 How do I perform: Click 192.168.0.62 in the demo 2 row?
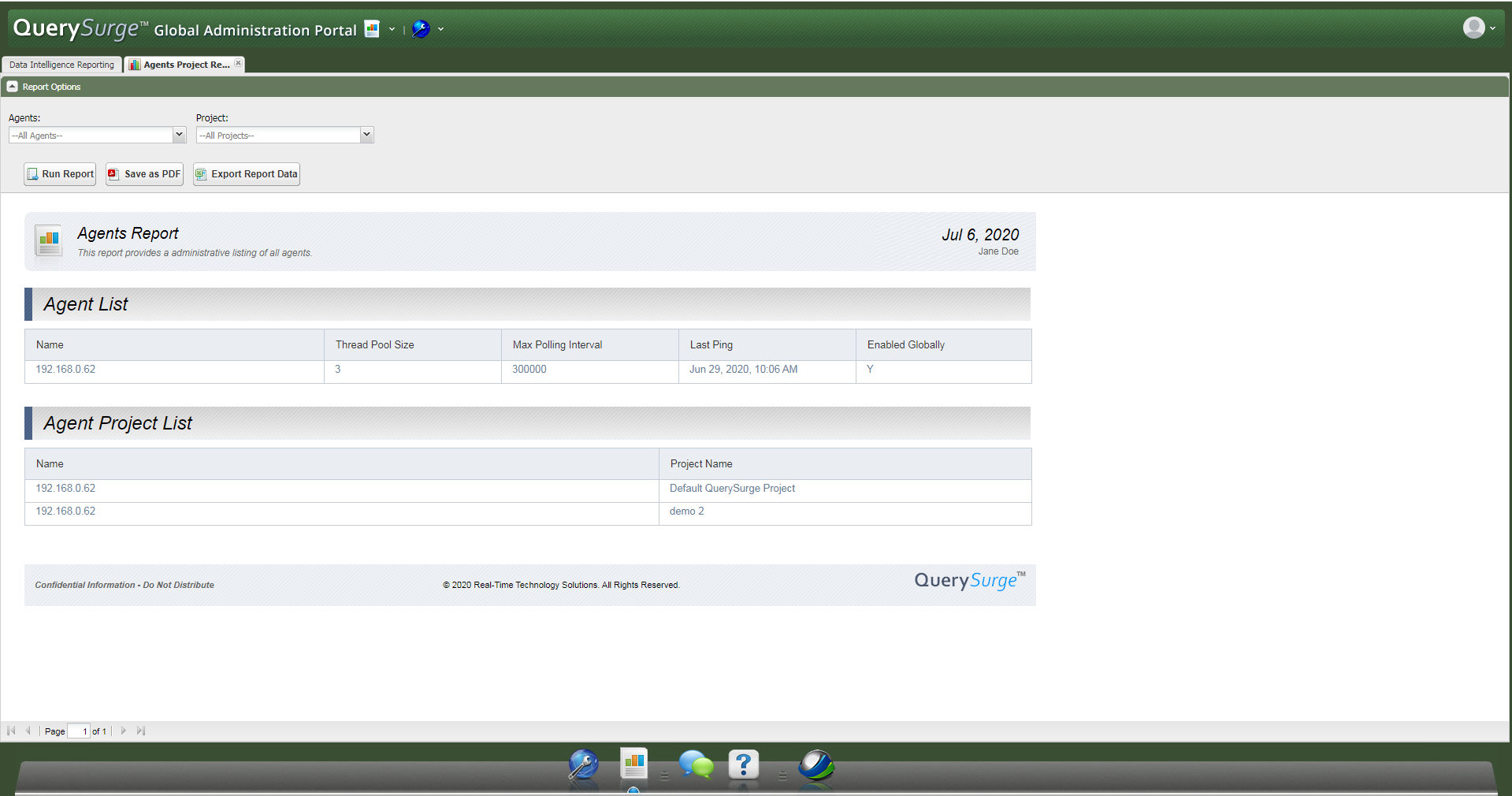(x=65, y=511)
